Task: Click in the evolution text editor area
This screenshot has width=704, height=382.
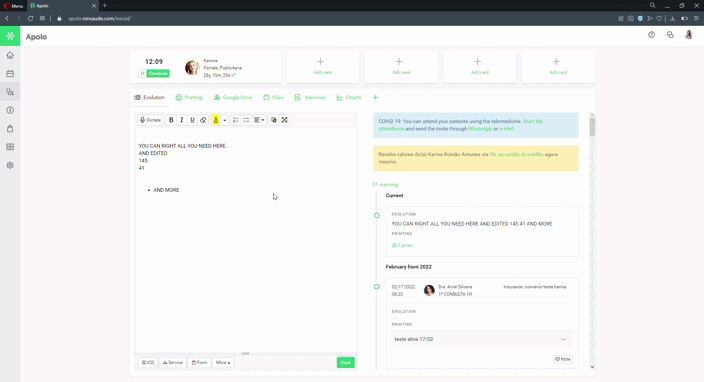Action: (246, 240)
